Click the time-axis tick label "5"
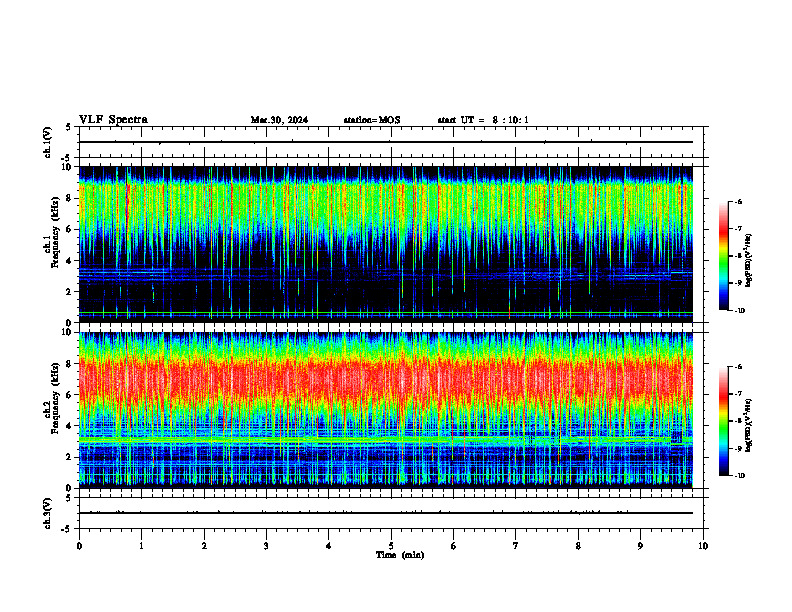 tap(391, 546)
